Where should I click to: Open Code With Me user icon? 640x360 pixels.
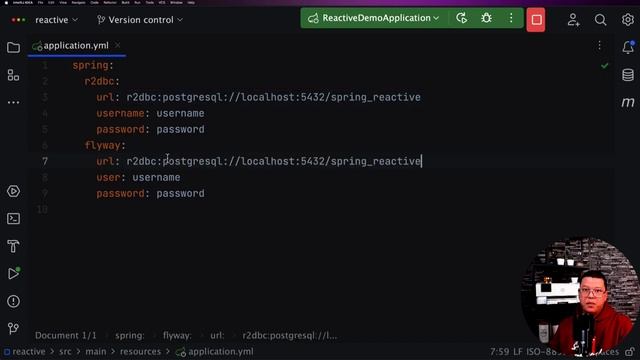point(573,20)
